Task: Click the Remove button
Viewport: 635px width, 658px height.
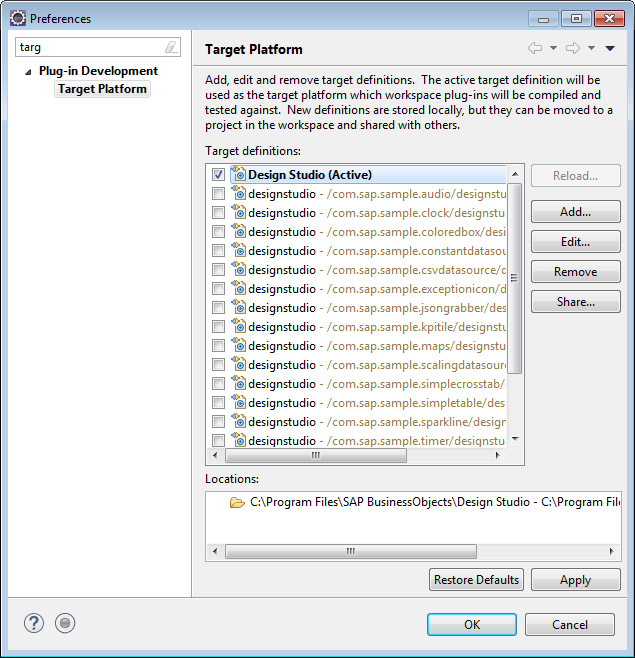Action: pyautogui.click(x=575, y=272)
